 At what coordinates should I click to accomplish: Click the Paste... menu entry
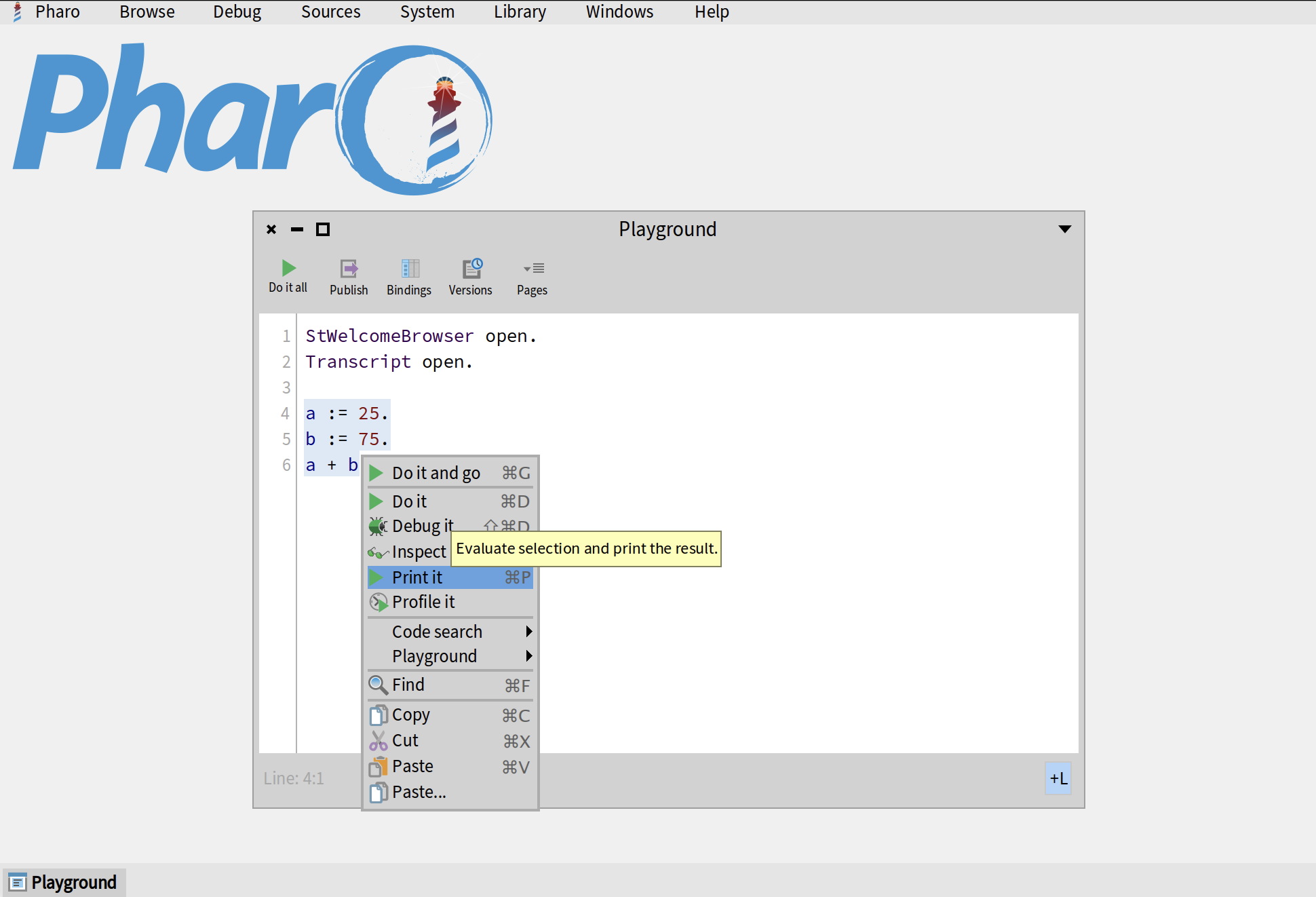tap(419, 792)
